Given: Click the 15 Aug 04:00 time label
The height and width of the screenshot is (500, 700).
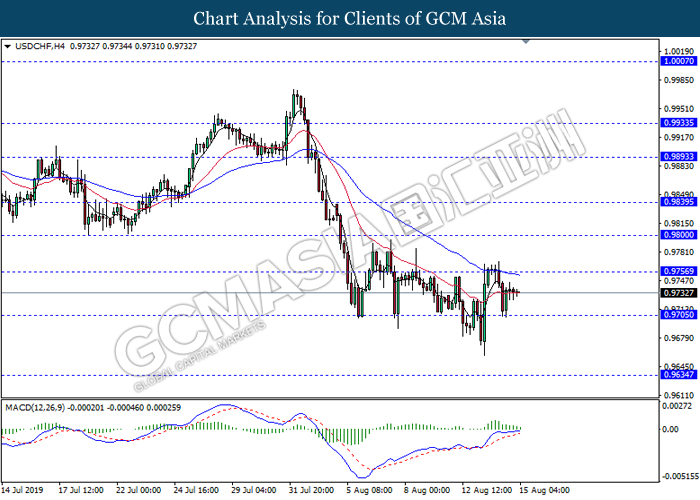Looking at the screenshot, I should coord(544,490).
